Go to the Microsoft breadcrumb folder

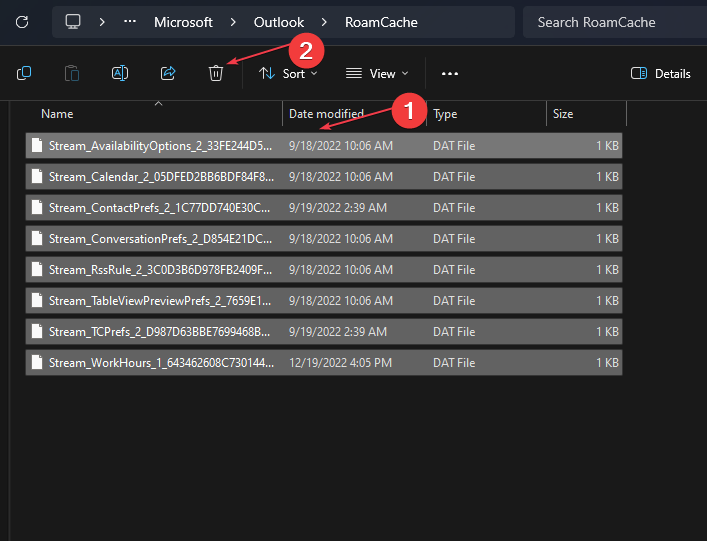coord(183,22)
